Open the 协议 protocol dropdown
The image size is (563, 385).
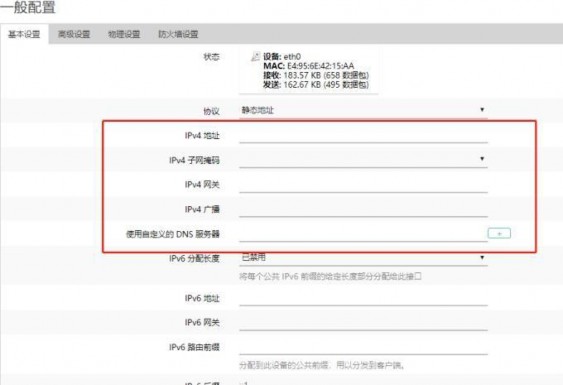[363, 110]
